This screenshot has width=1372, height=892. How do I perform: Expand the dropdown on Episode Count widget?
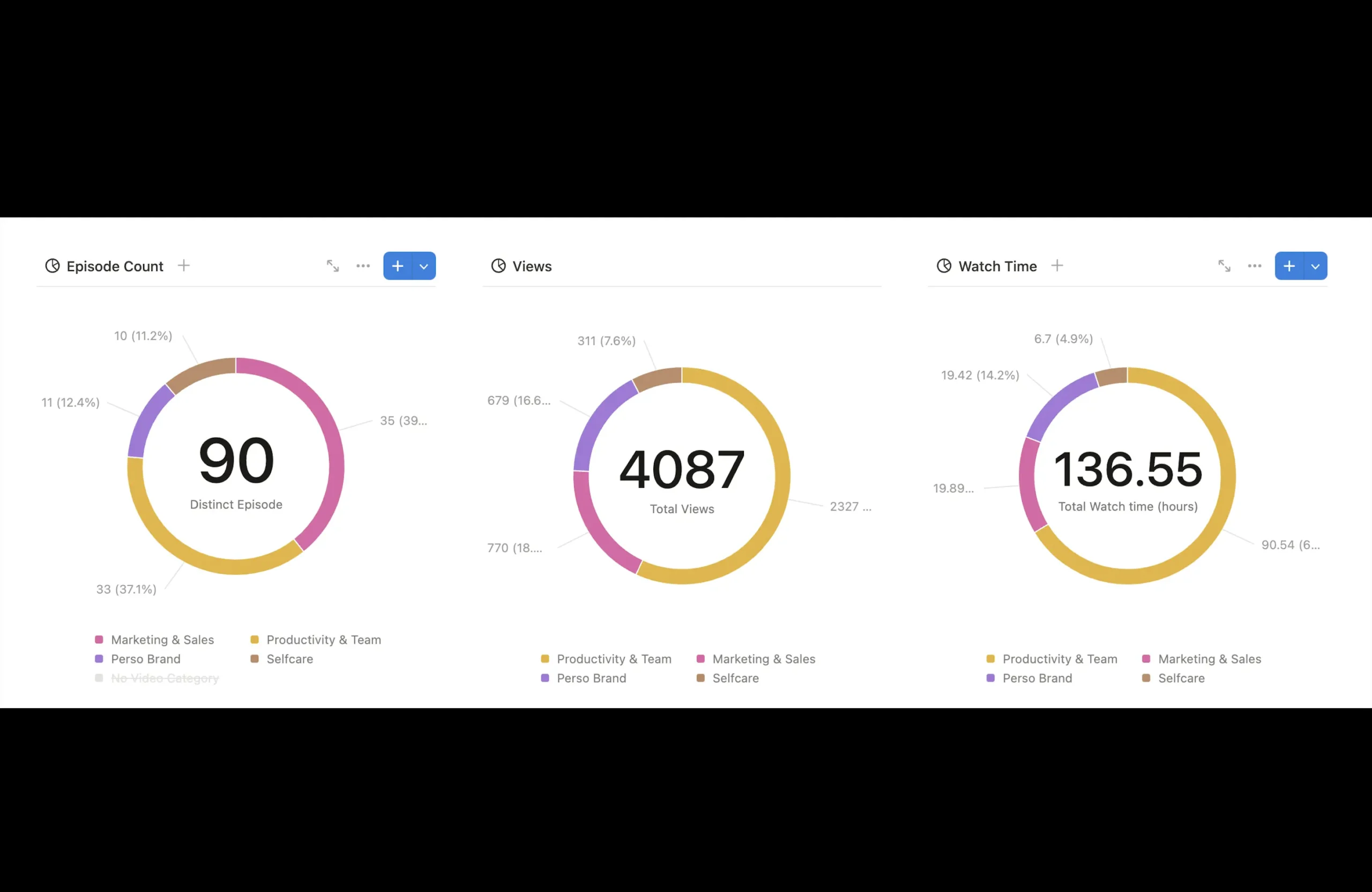[x=423, y=265]
